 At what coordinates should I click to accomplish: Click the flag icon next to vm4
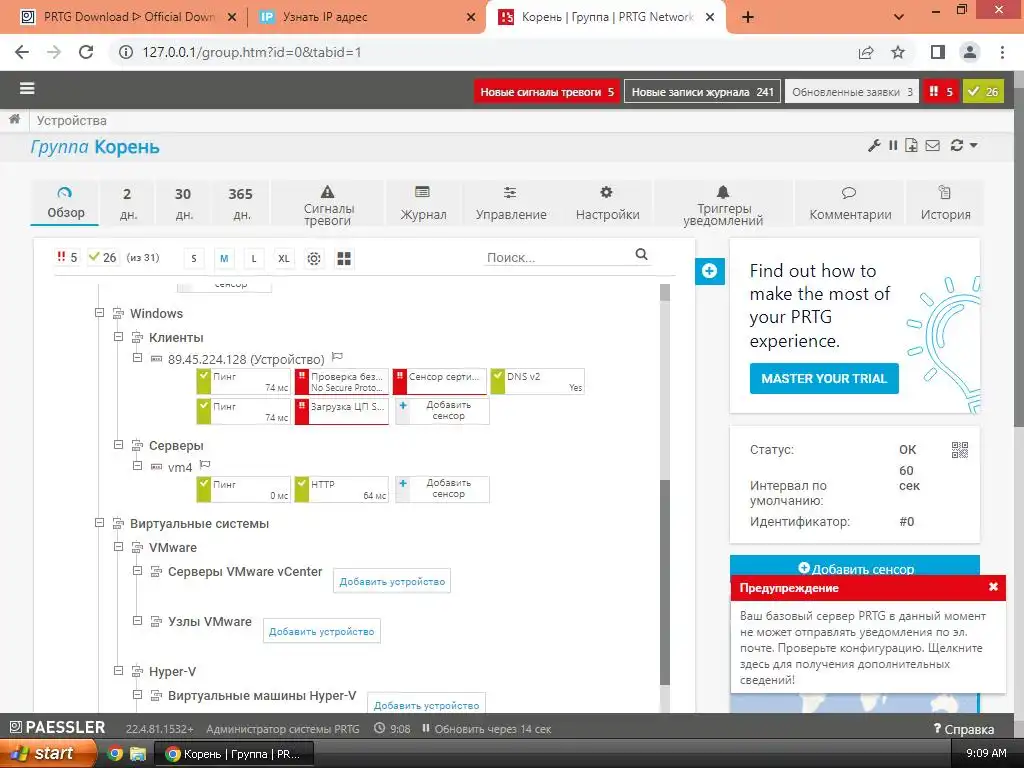click(205, 465)
